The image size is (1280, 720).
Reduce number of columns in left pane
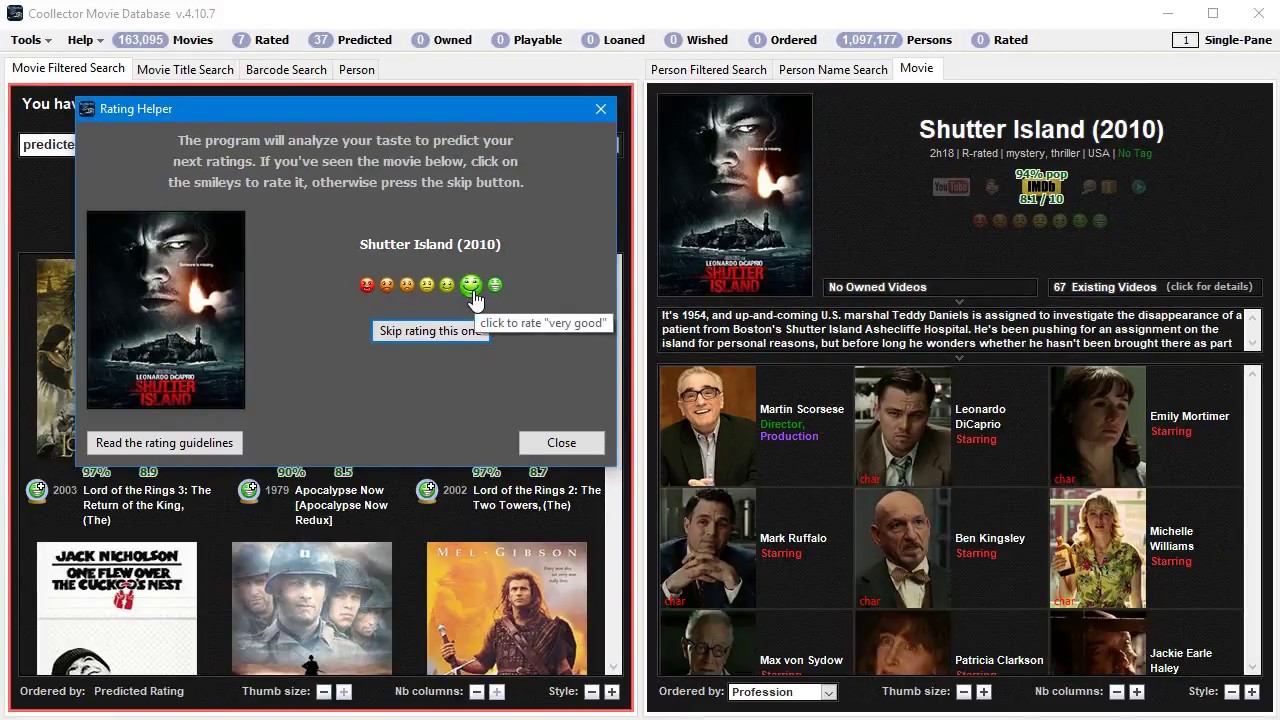click(x=477, y=692)
